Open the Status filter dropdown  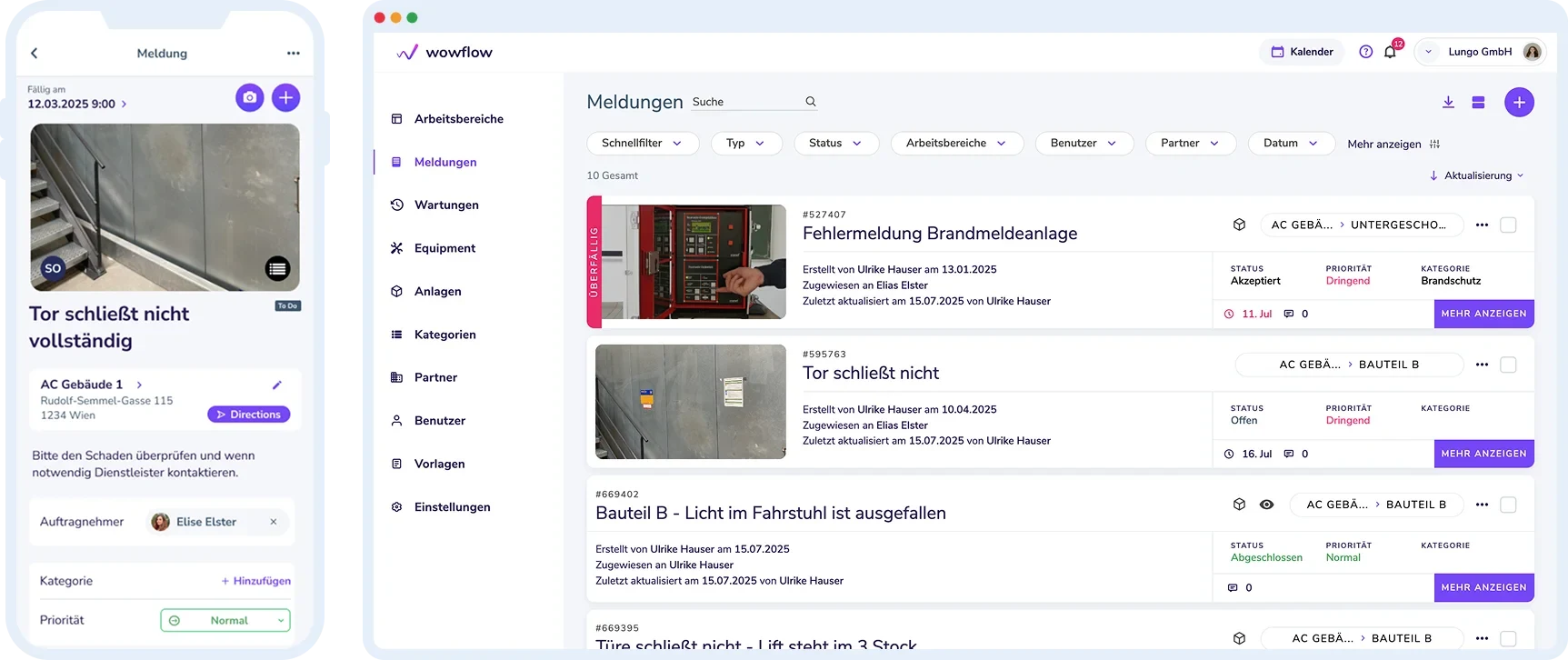(x=835, y=144)
